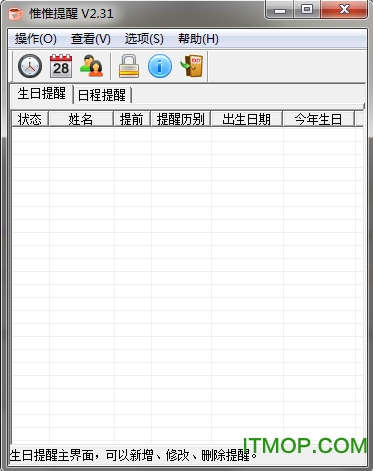The width and height of the screenshot is (373, 471).
Task: Open the calendar icon showing 28
Action: point(61,66)
